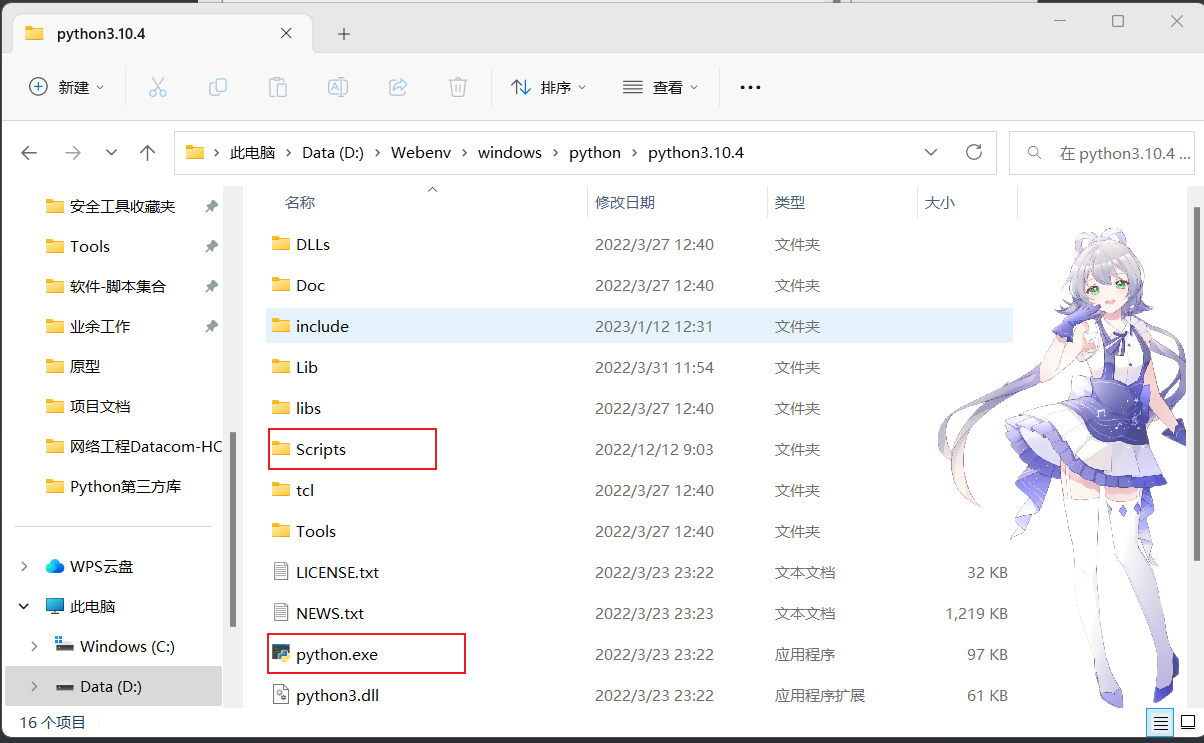Click the Rename icon in toolbar

tap(338, 87)
